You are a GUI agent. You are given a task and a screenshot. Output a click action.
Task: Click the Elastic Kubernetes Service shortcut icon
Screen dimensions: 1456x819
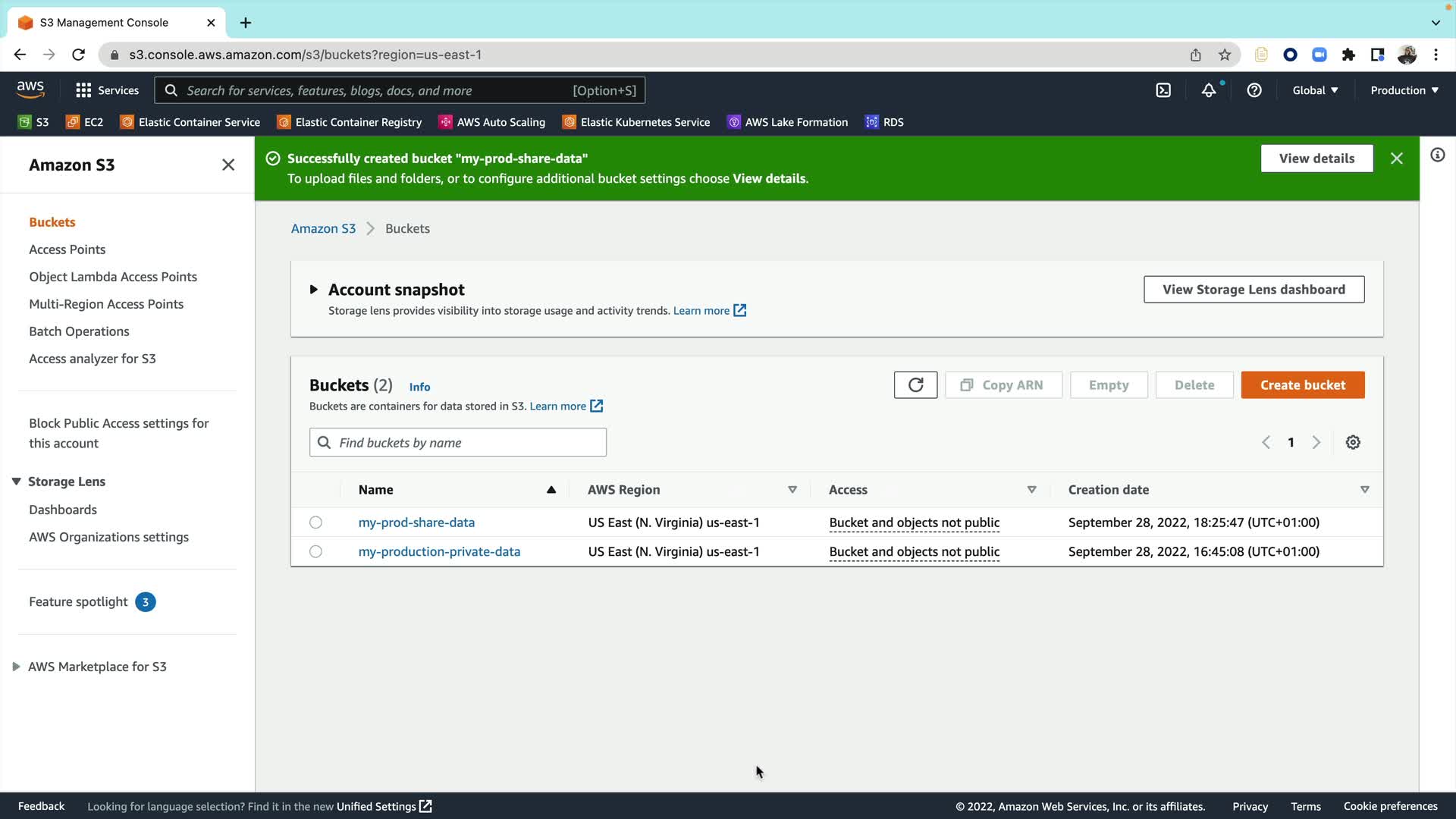(569, 122)
